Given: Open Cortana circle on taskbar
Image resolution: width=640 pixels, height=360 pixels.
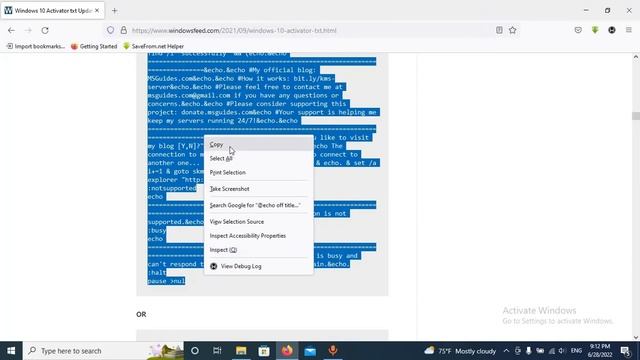Looking at the screenshot, I should [x=195, y=351].
